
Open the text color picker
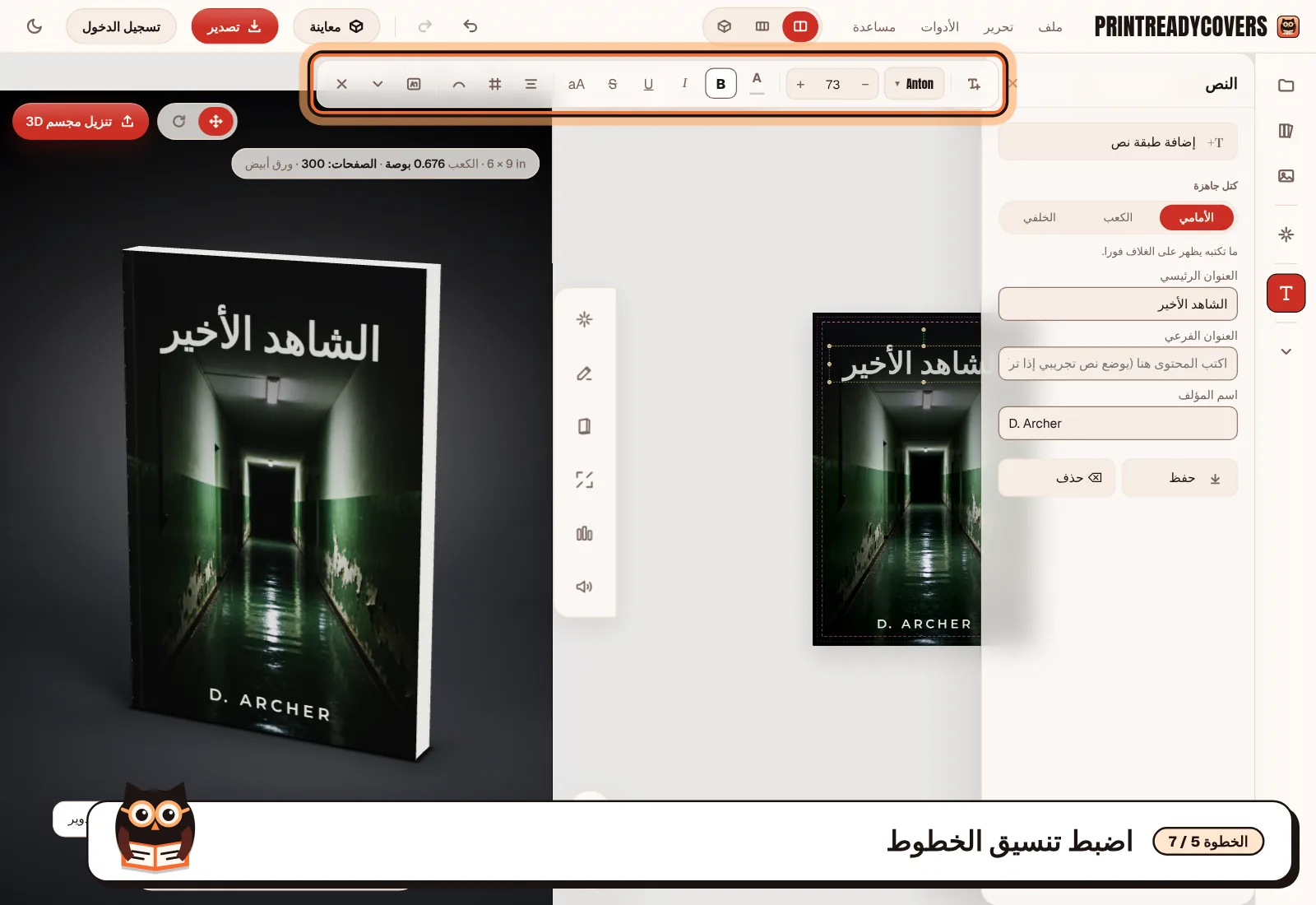tap(757, 83)
